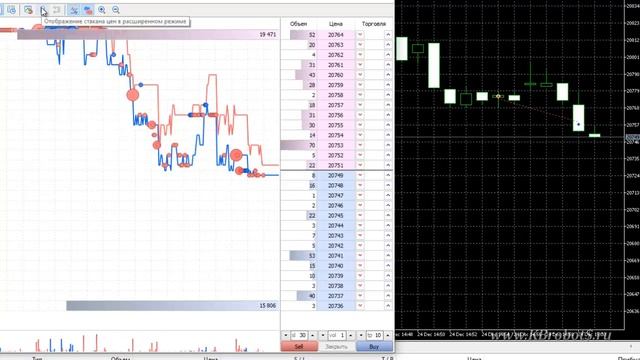Click the up arrow at price 20760

click(x=388, y=75)
